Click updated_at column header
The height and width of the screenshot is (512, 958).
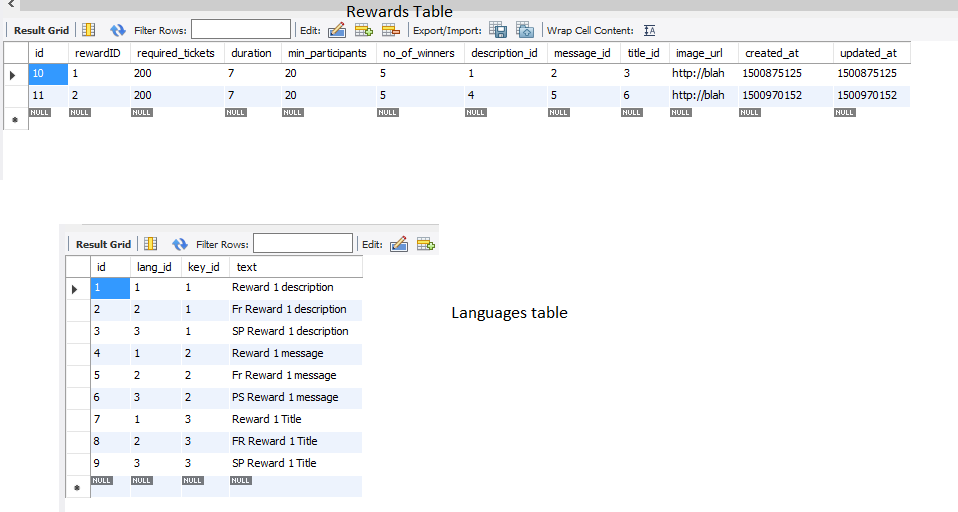(872, 53)
